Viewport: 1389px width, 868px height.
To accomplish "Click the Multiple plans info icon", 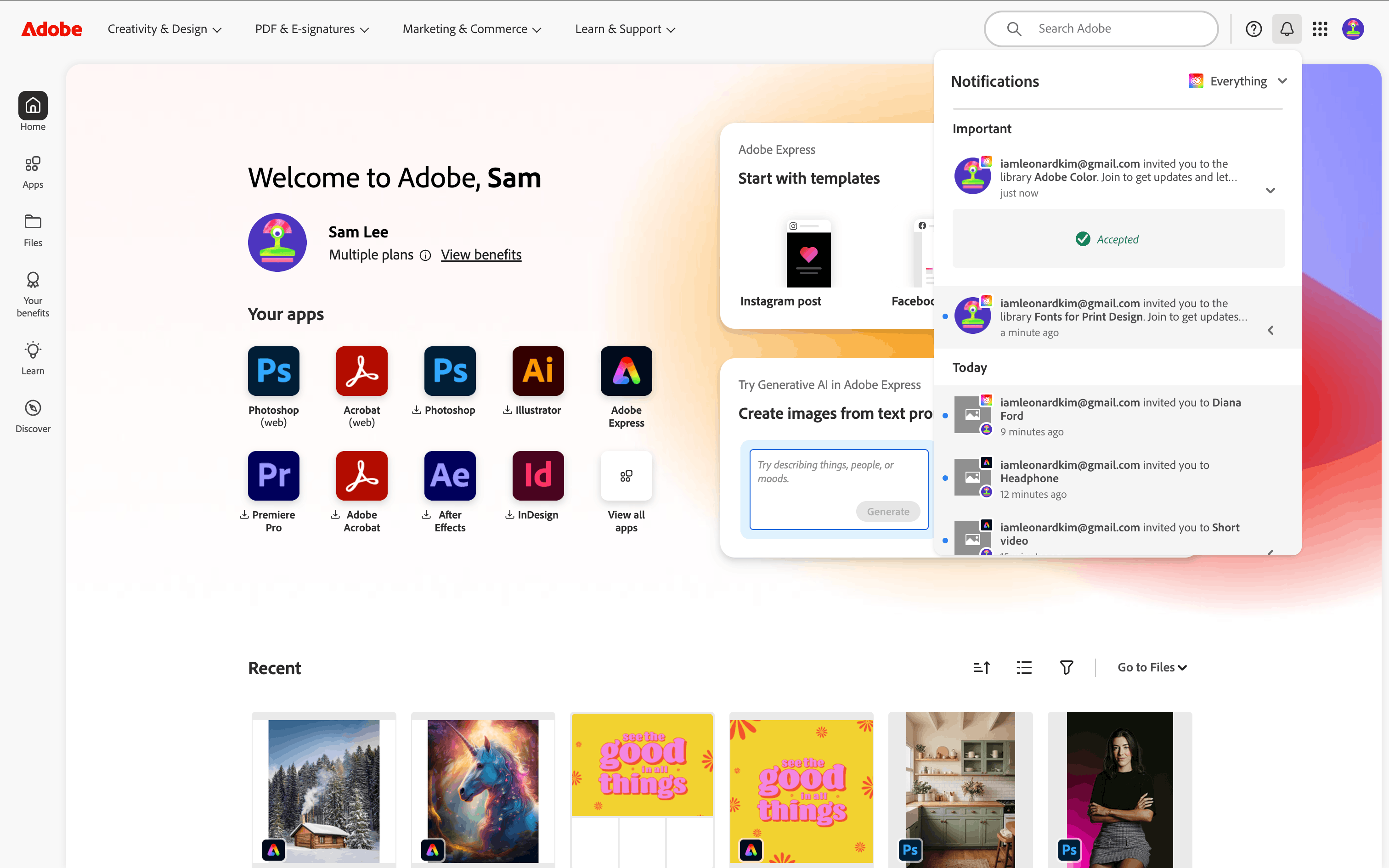I will tap(425, 255).
